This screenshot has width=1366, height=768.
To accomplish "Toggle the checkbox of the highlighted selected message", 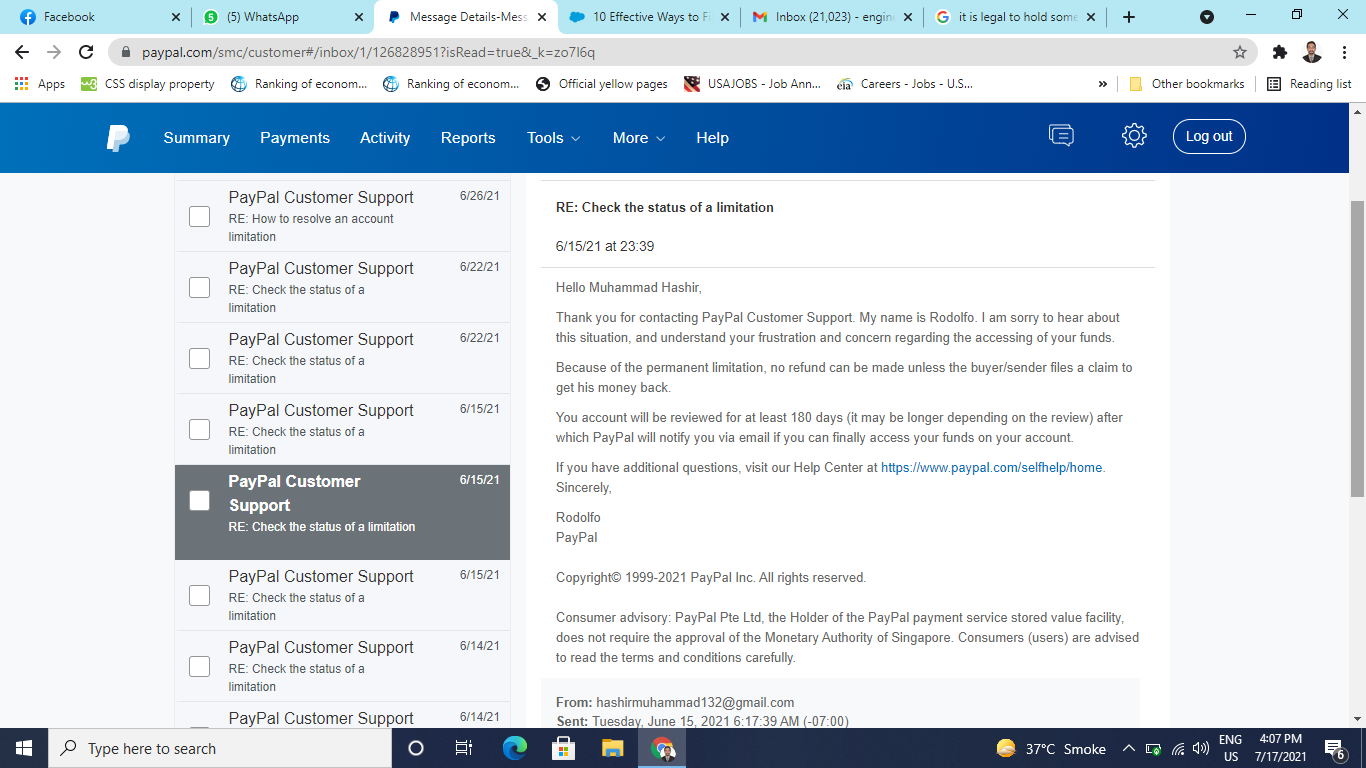I will pos(200,501).
